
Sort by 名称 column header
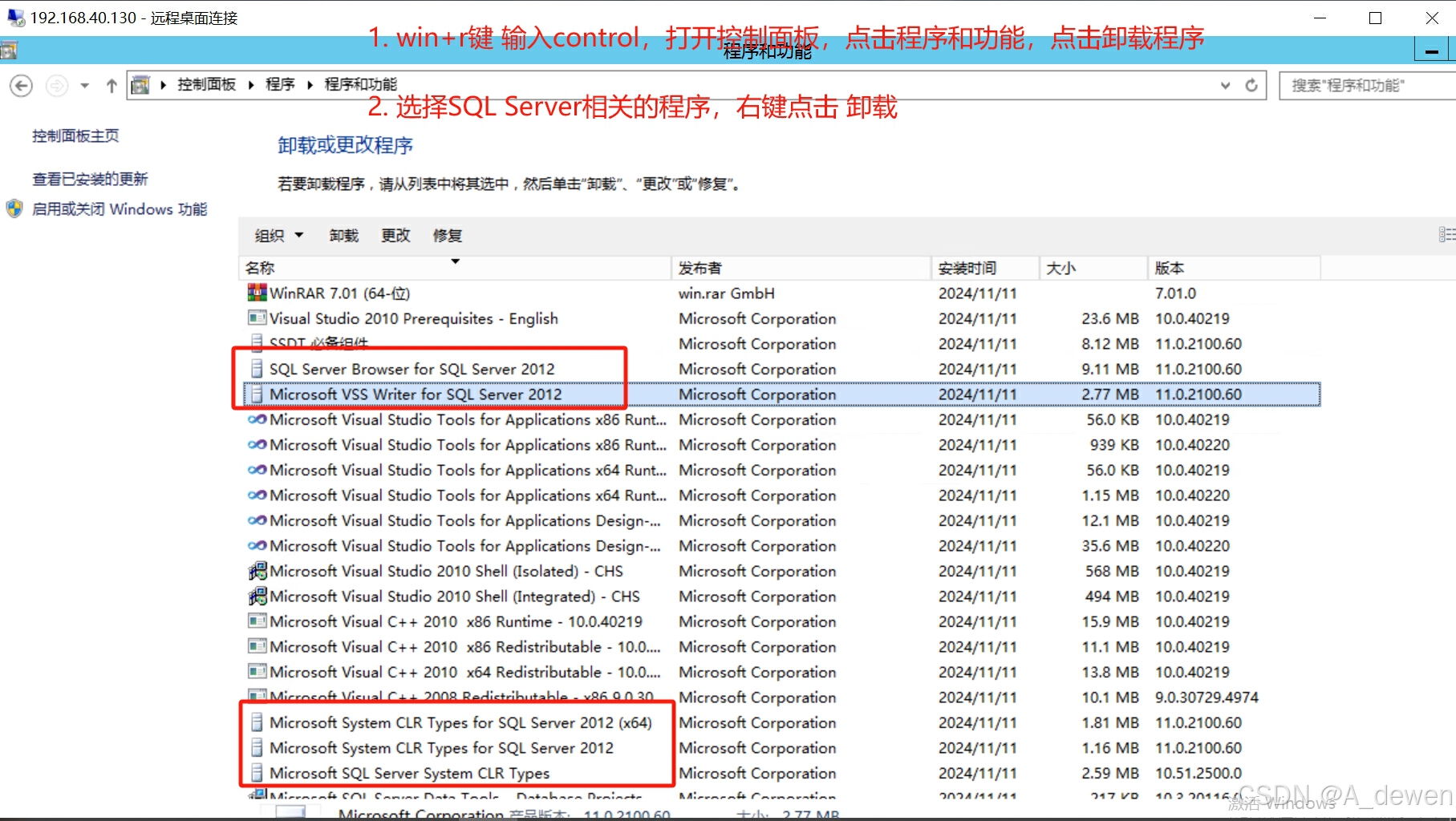click(455, 268)
